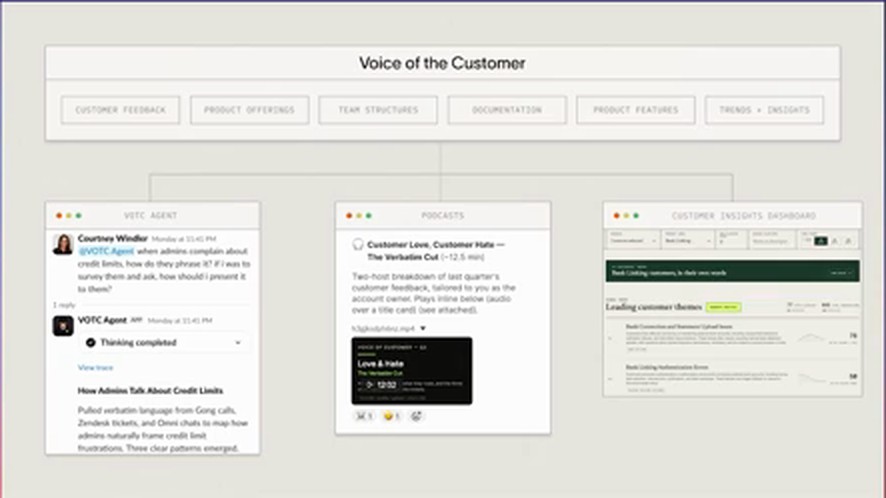Click the Customer Love, Customer Hate title
886x498 pixels.
436,250
